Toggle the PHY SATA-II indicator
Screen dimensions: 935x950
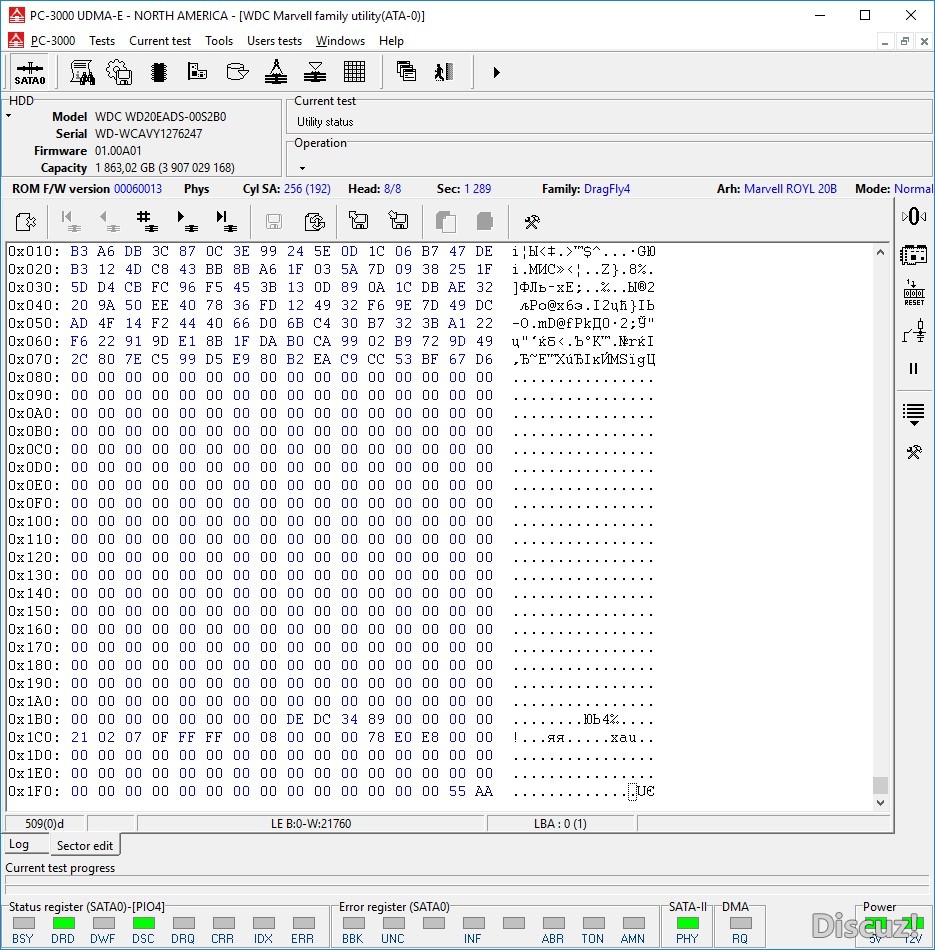687,923
